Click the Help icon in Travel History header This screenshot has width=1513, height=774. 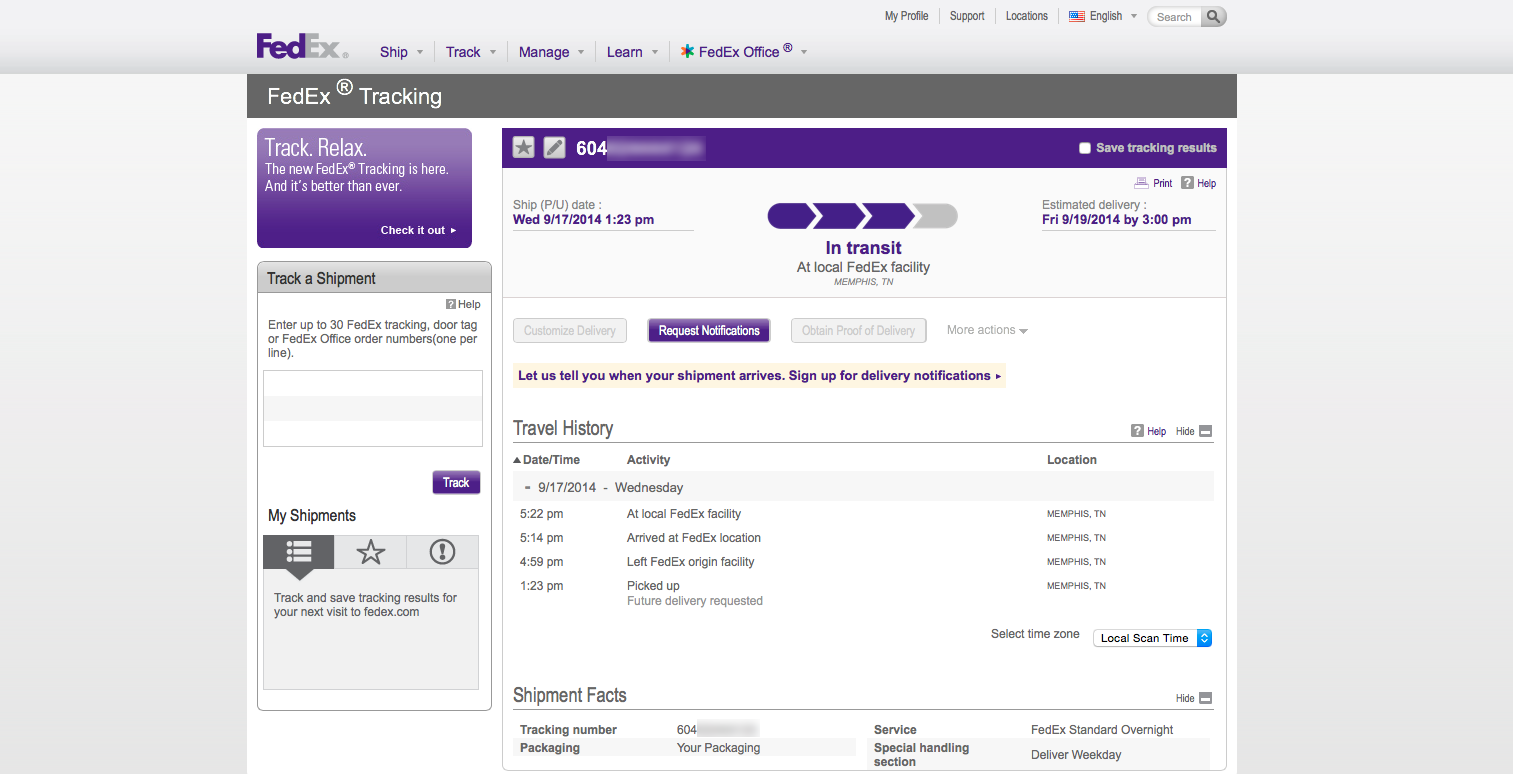pos(1137,431)
